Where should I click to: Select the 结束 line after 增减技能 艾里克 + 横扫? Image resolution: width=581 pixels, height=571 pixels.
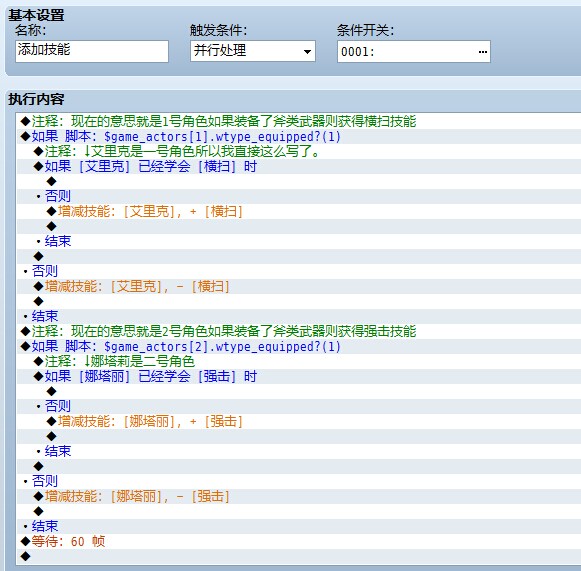299,241
